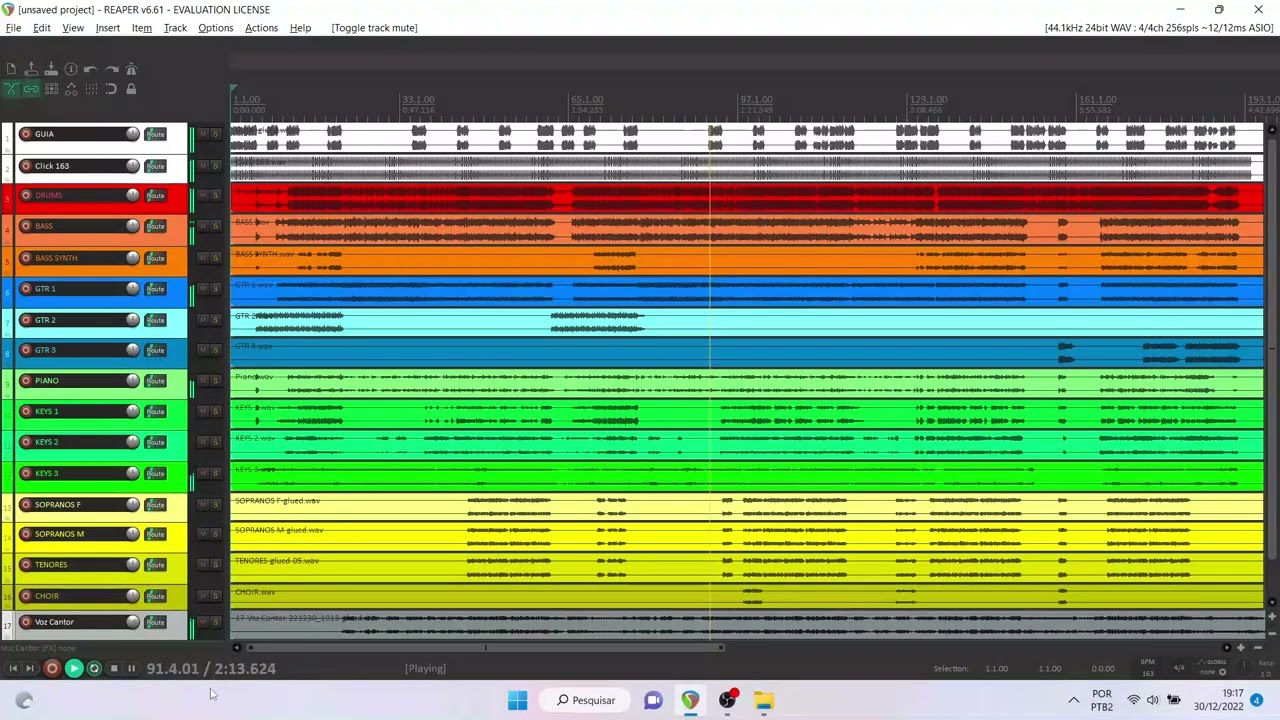This screenshot has width=1280, height=720.
Task: Solo the TENORES track
Action: point(215,565)
